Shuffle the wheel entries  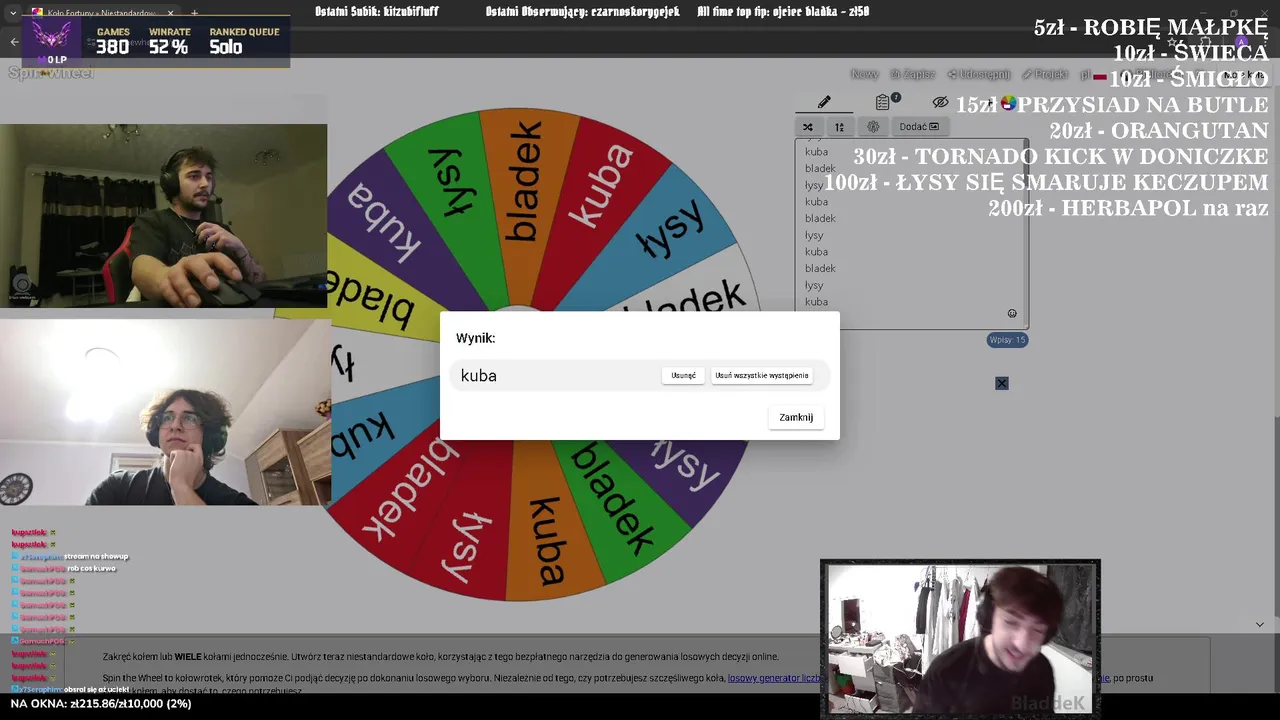coord(808,127)
